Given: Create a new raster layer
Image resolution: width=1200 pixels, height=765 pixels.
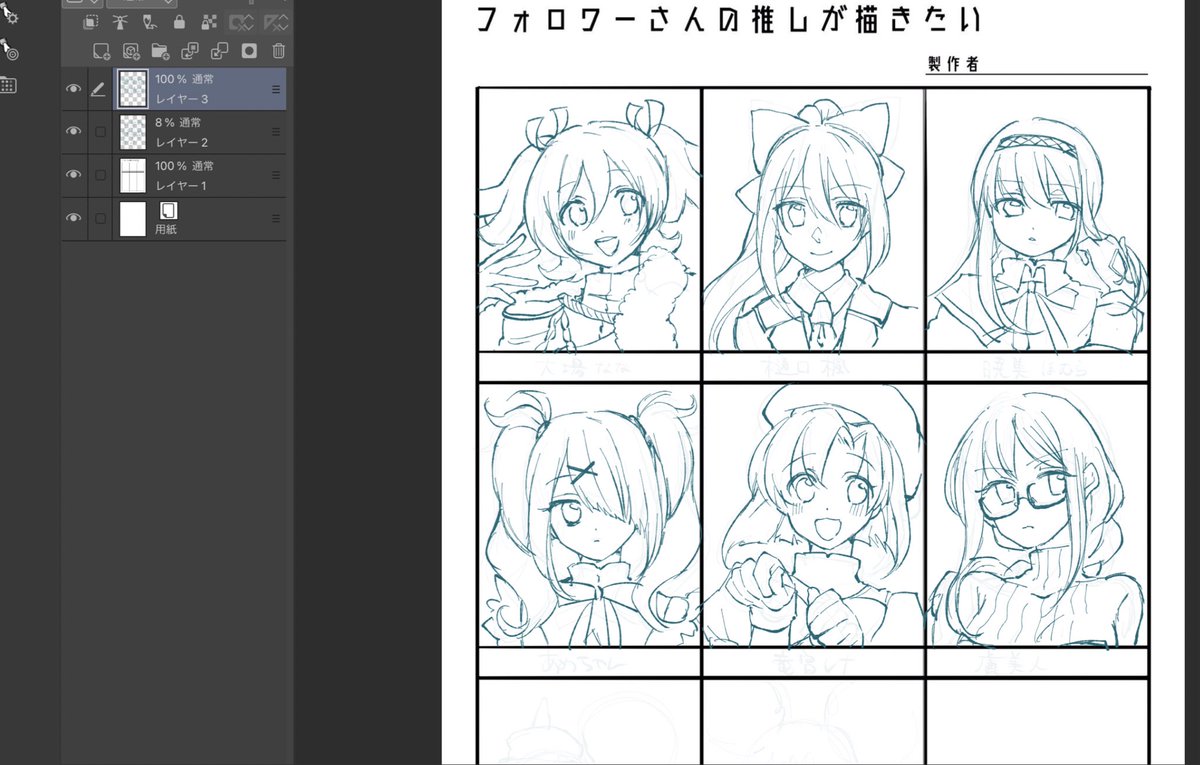Looking at the screenshot, I should [101, 51].
